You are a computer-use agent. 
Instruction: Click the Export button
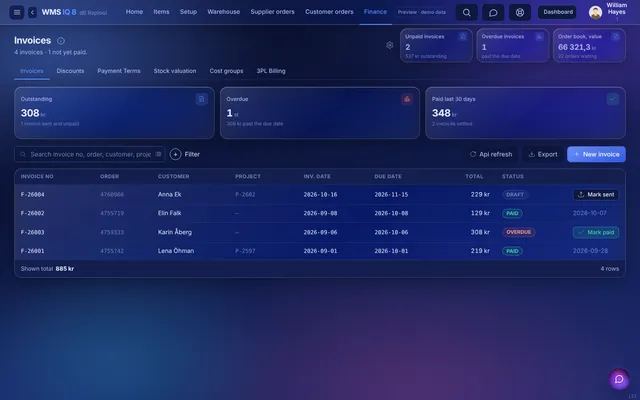(x=542, y=154)
